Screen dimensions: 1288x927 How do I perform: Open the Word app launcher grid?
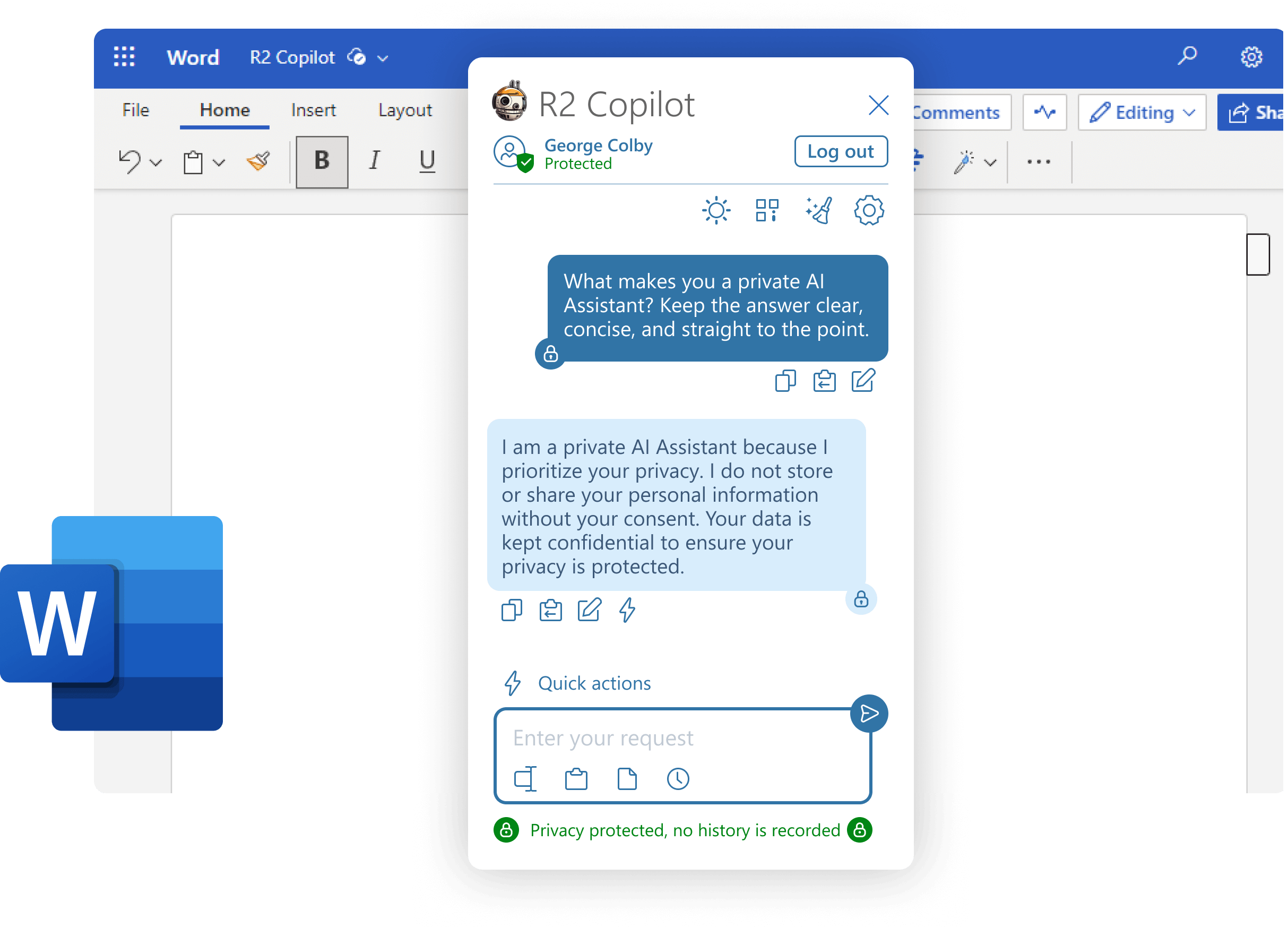click(x=124, y=57)
